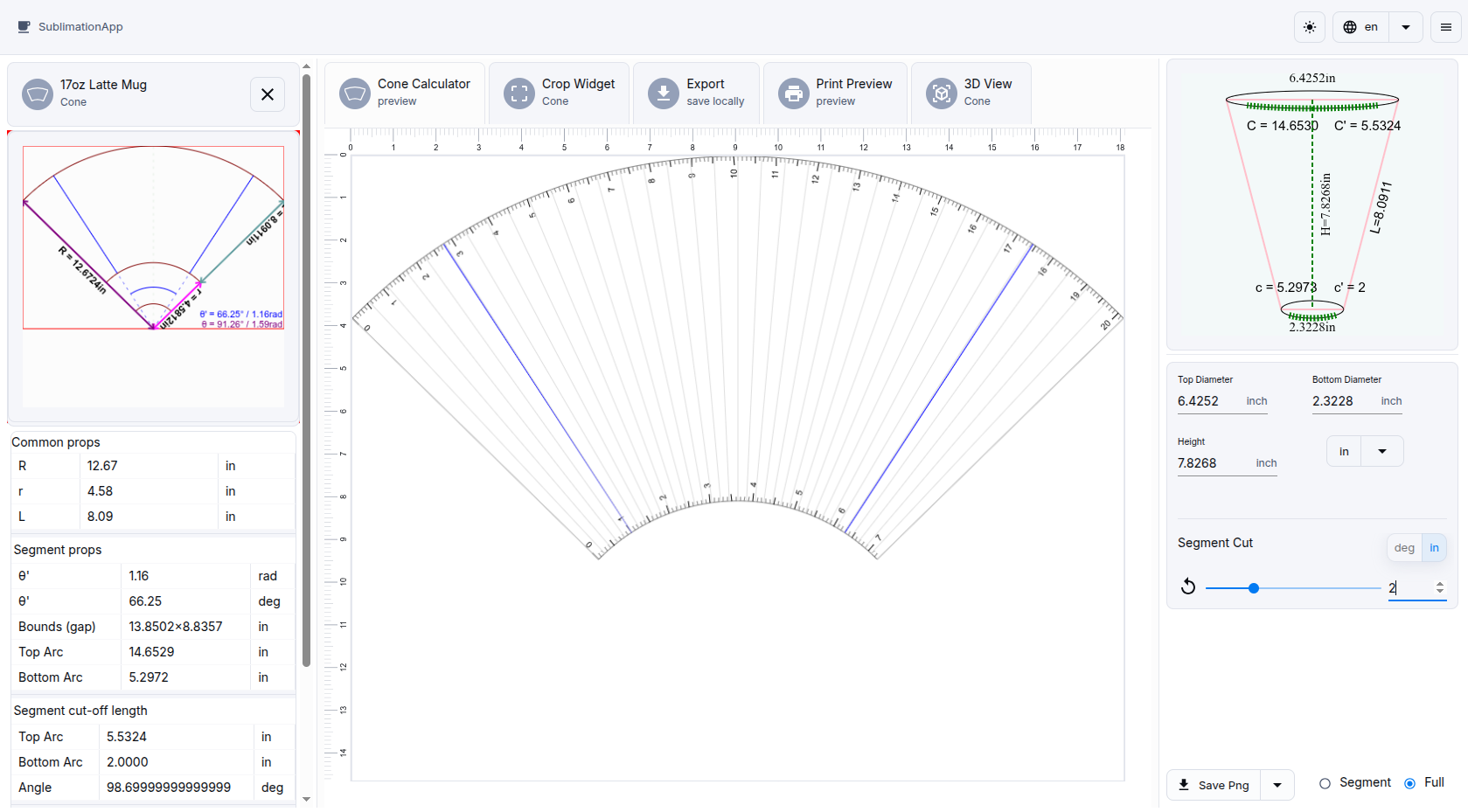Click the Save Png button
1468x812 pixels.
[x=1214, y=785]
